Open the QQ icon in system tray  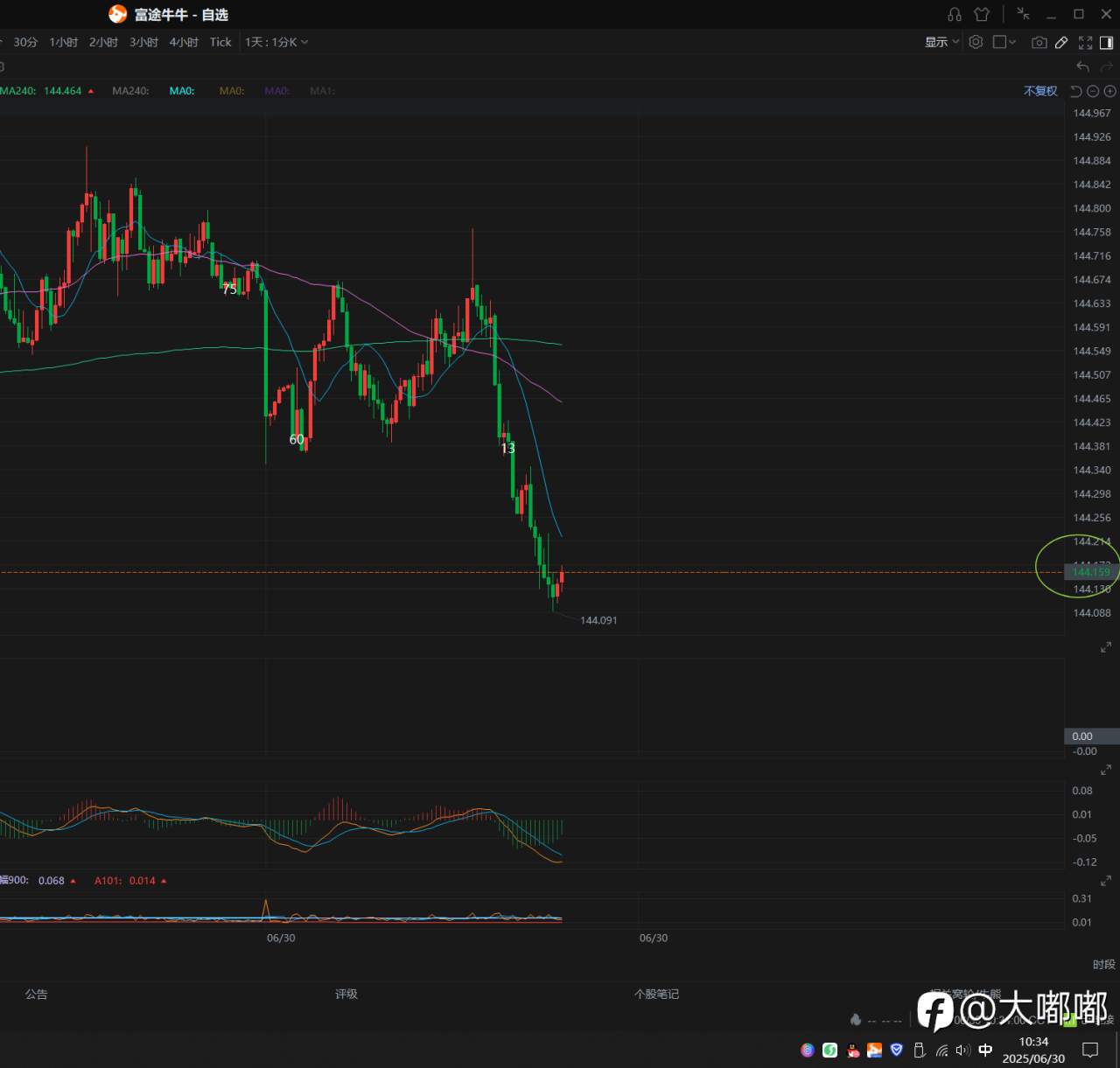click(853, 1050)
